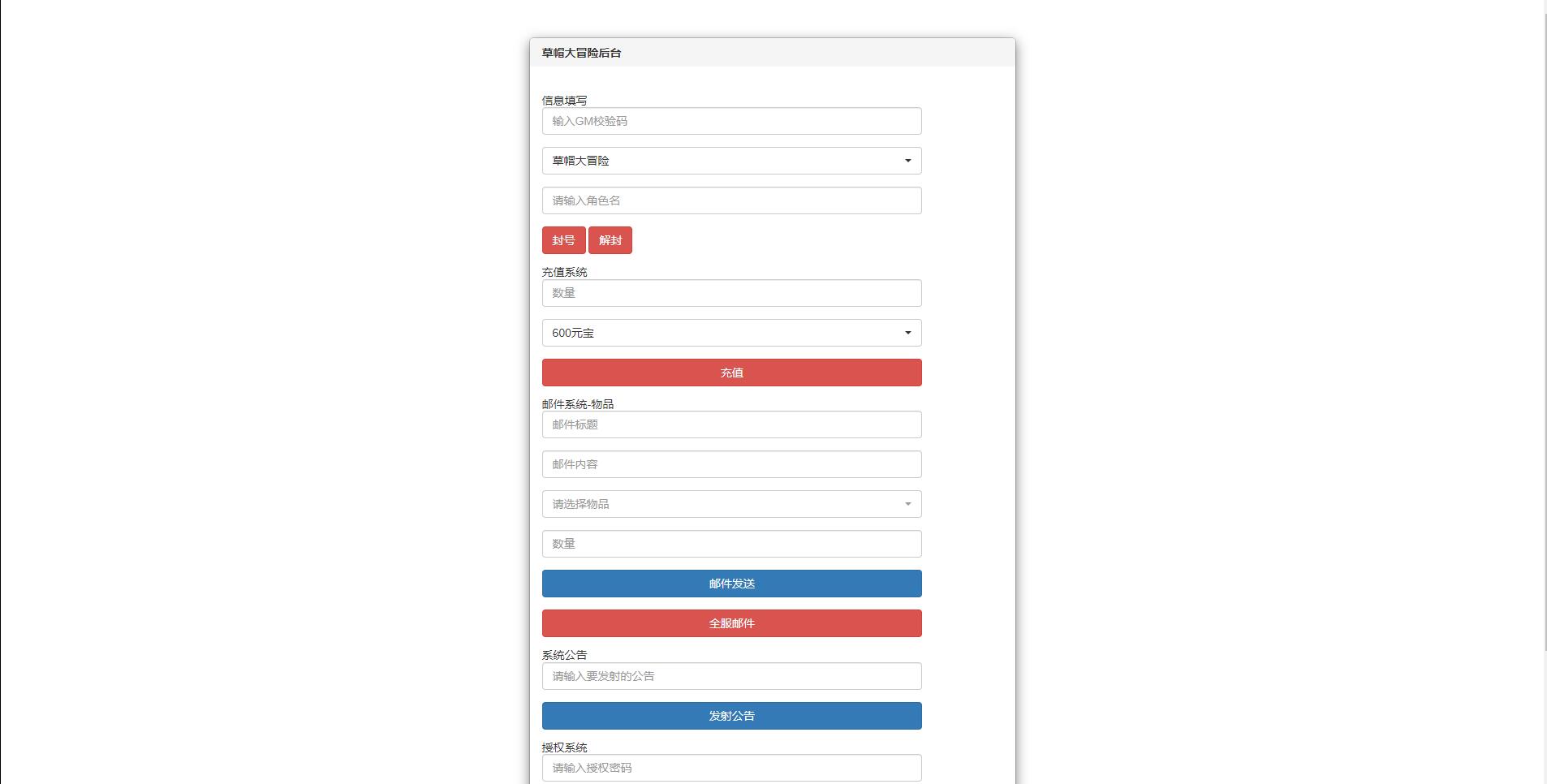Click the mail item 数量 field
Image resolution: width=1547 pixels, height=784 pixels.
click(731, 544)
